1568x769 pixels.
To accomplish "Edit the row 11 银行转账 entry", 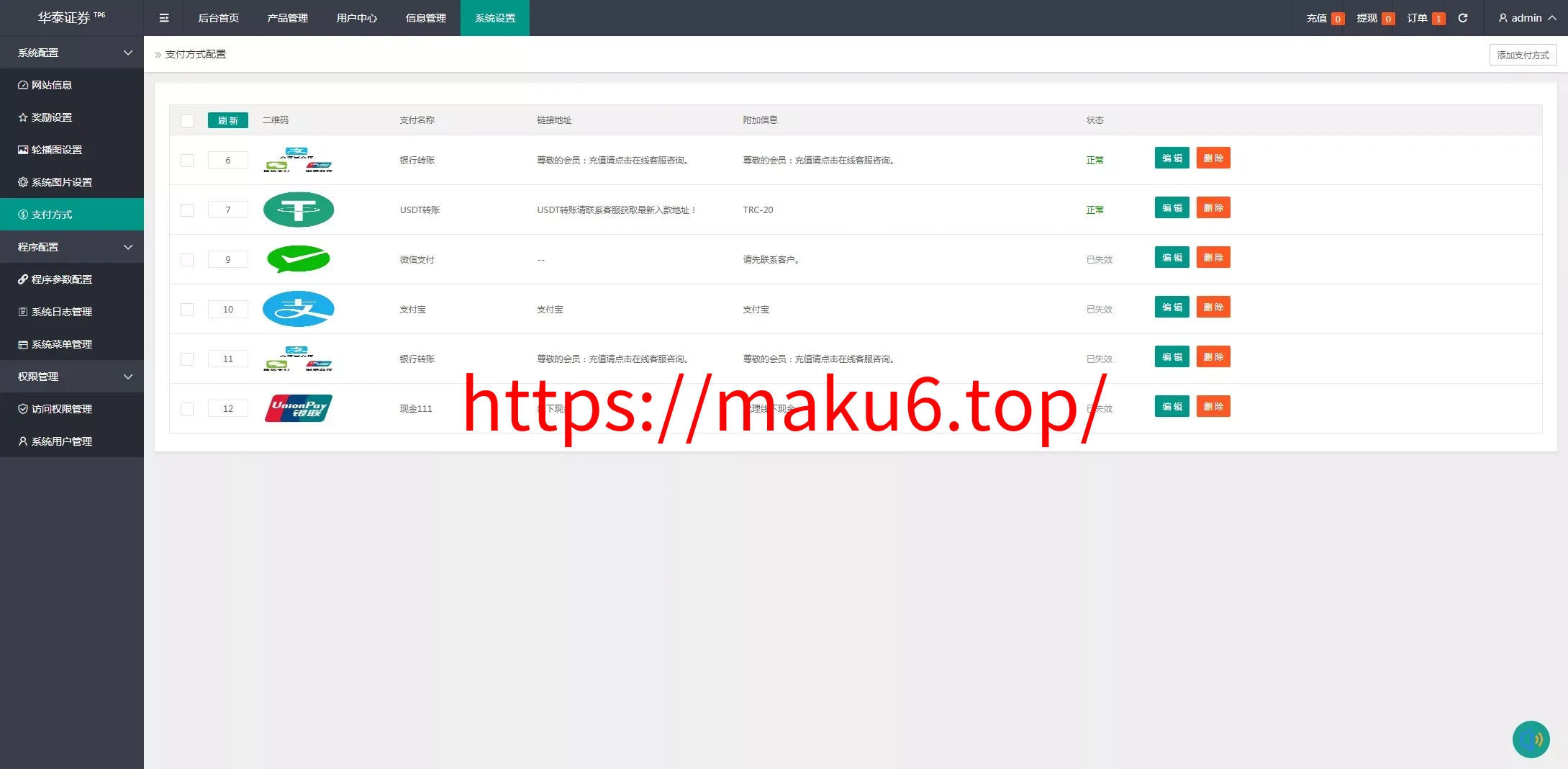I will tap(1172, 356).
